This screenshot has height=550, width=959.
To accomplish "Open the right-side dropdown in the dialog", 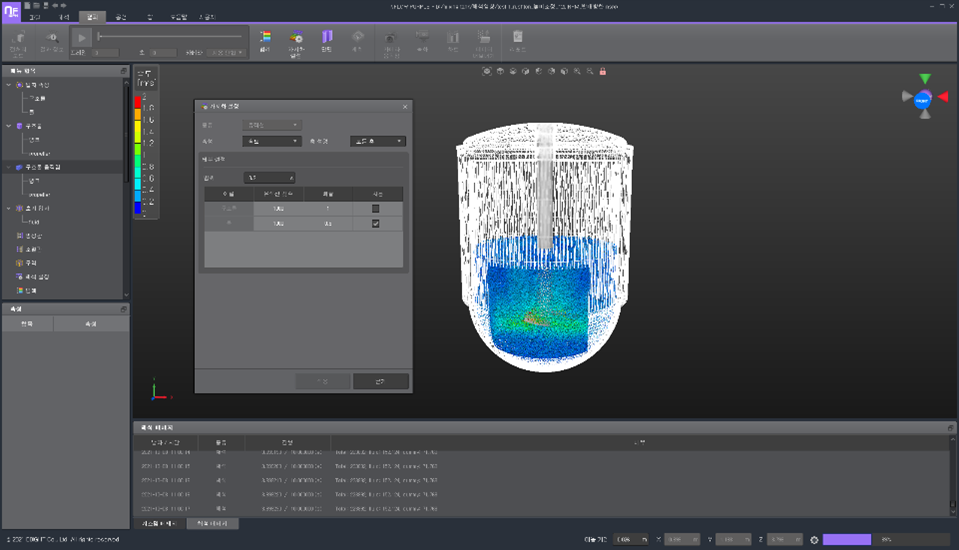I will coord(378,141).
